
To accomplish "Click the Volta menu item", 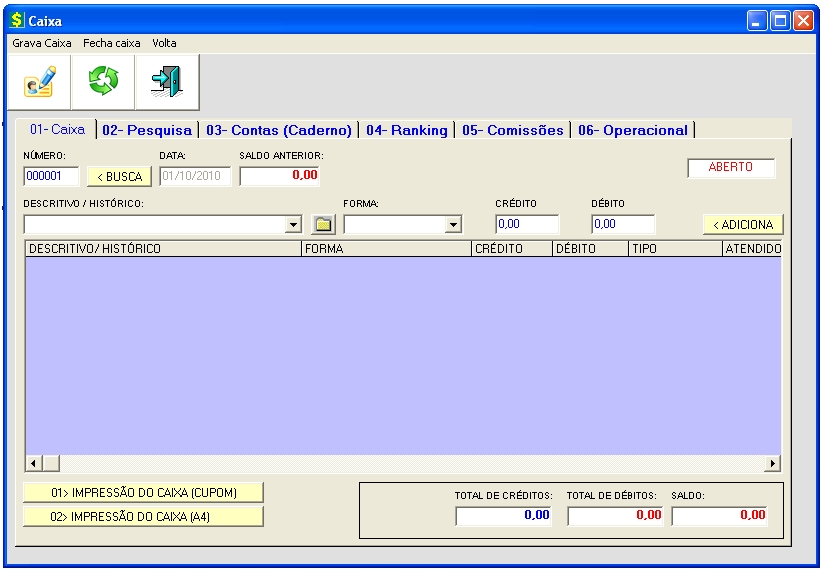I will 164,43.
